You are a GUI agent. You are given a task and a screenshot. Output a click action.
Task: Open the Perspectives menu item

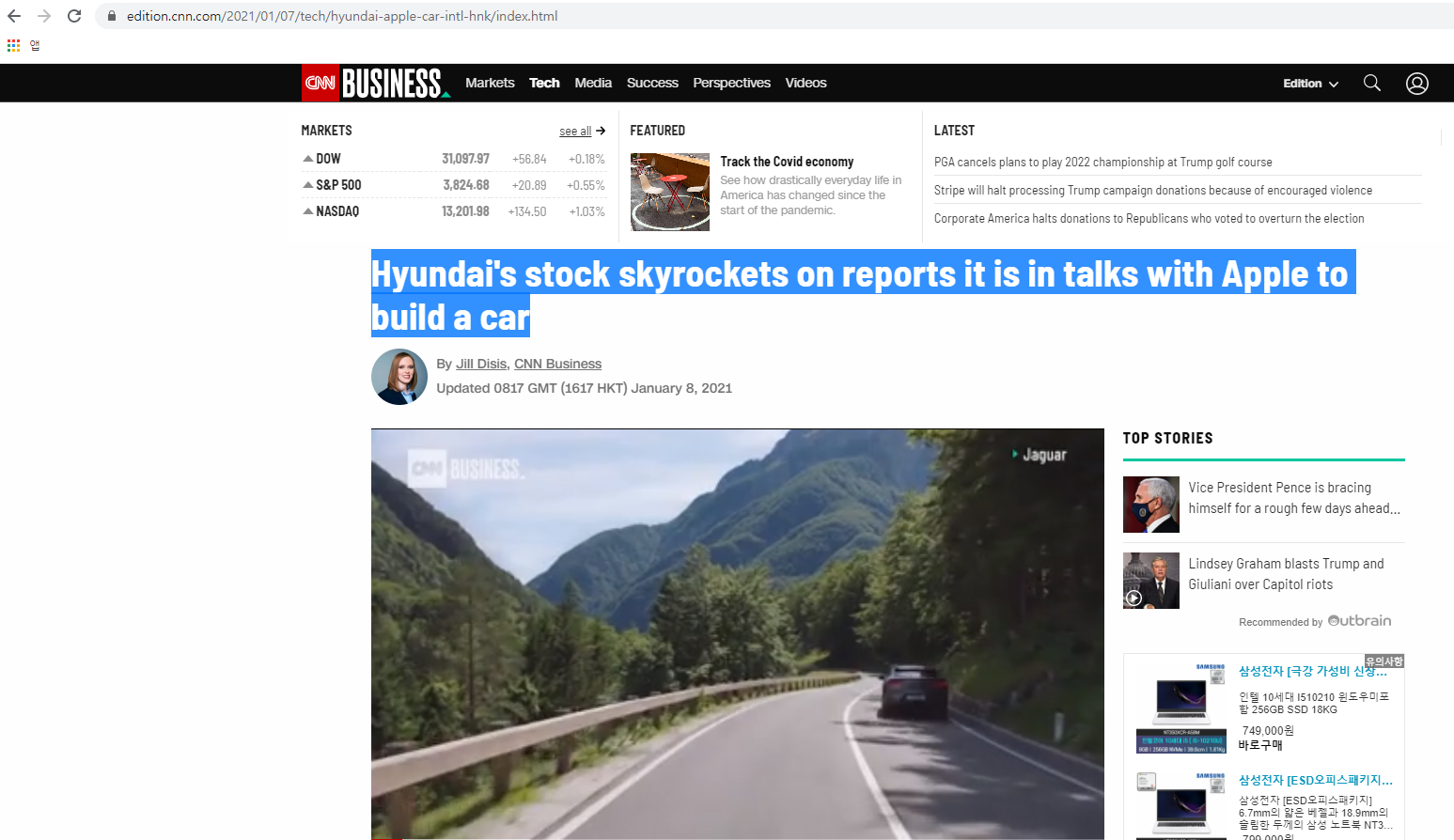(731, 83)
